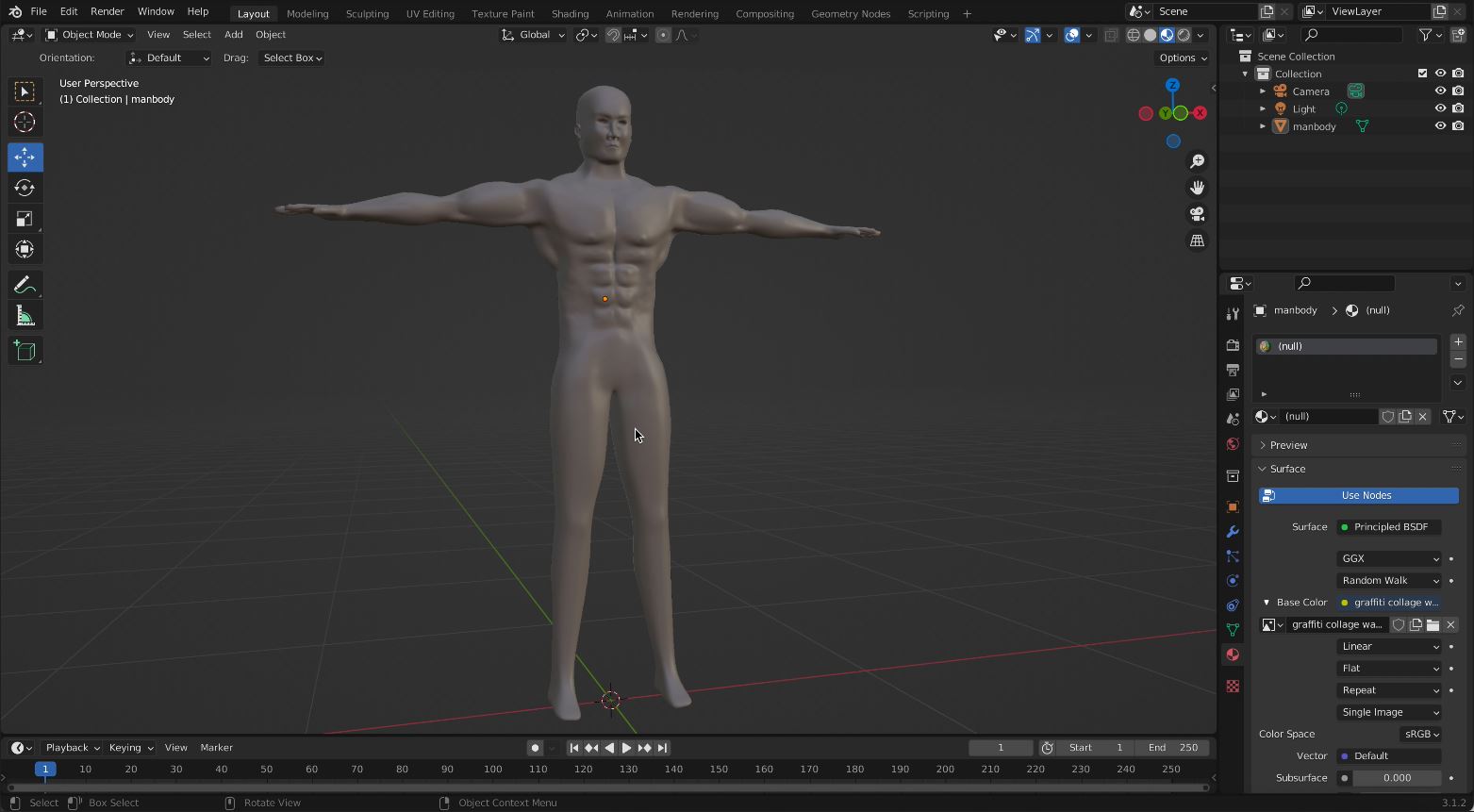
Task: Expand the manbody tree item
Action: pyautogui.click(x=1263, y=126)
